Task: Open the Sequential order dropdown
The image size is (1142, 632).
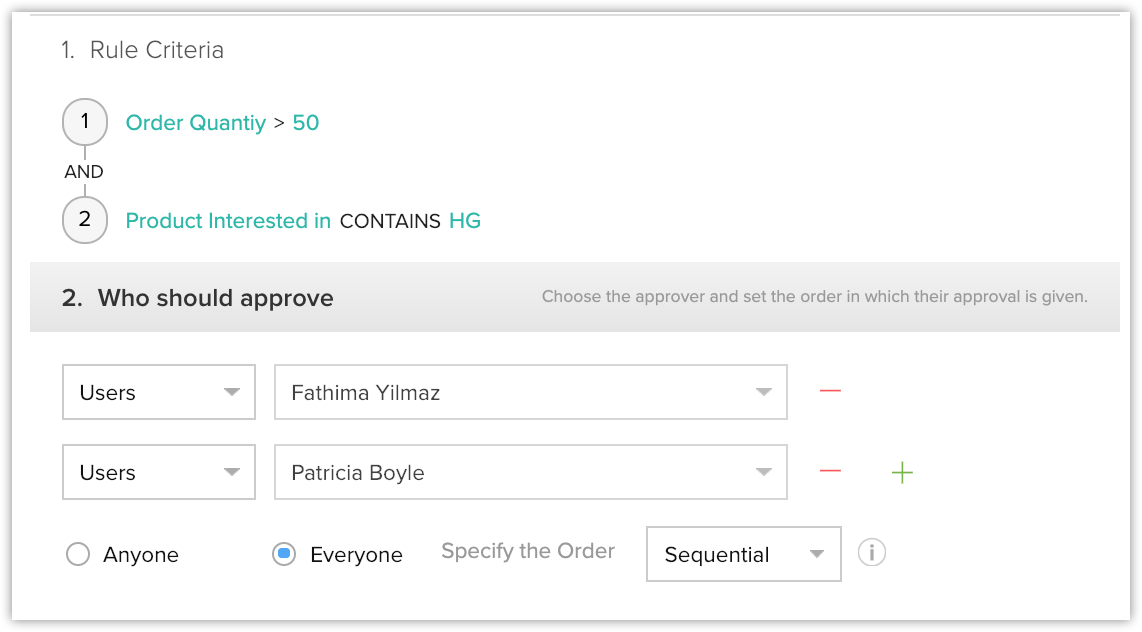Action: coord(744,554)
